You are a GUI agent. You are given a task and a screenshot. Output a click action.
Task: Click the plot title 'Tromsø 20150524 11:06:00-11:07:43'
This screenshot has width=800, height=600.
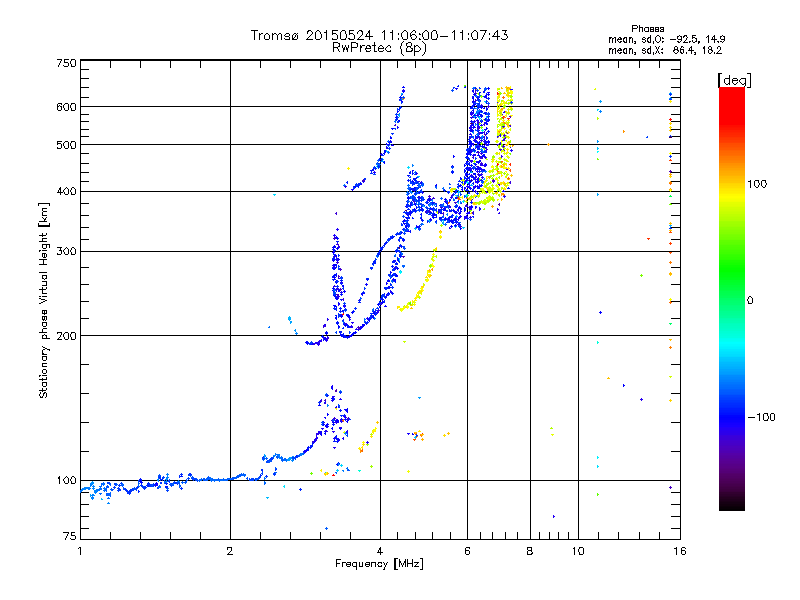click(x=379, y=35)
